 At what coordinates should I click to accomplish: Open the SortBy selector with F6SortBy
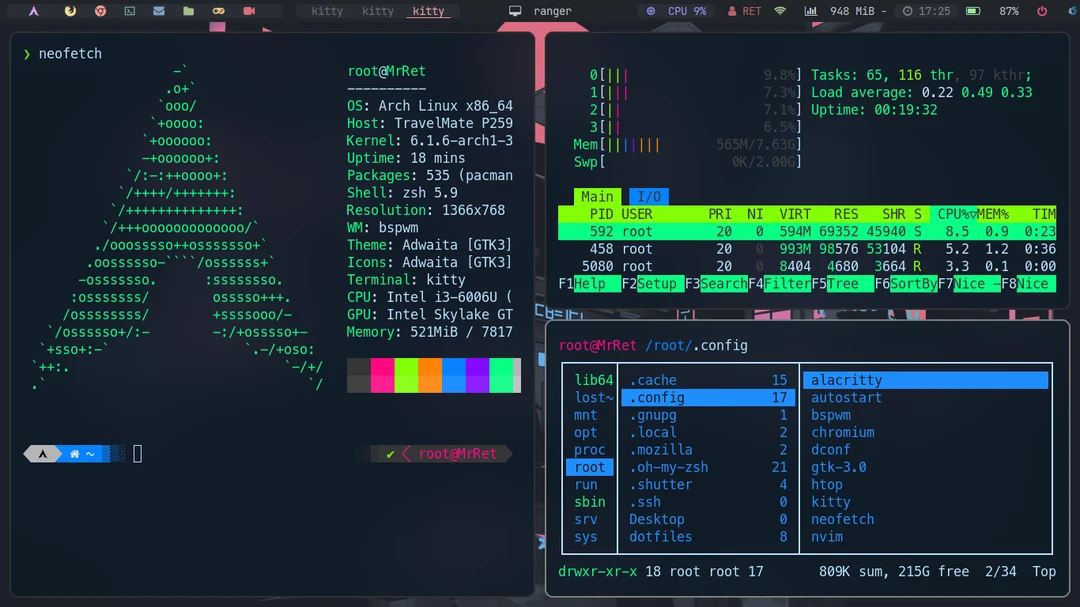(904, 284)
